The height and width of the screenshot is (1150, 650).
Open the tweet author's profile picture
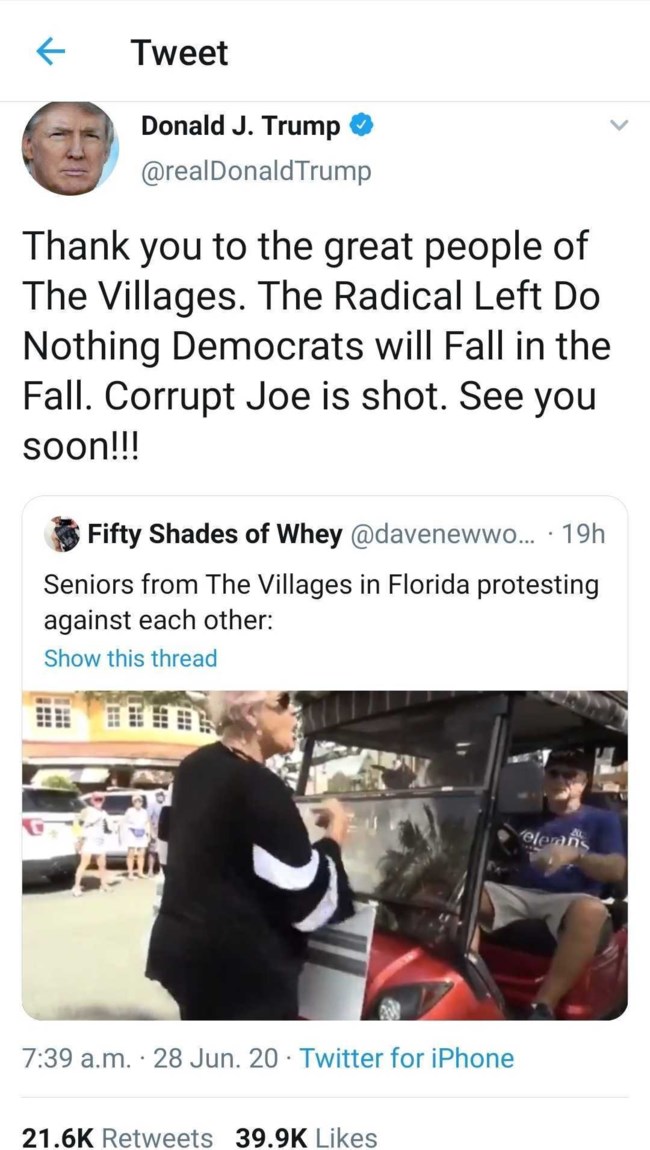(70, 148)
